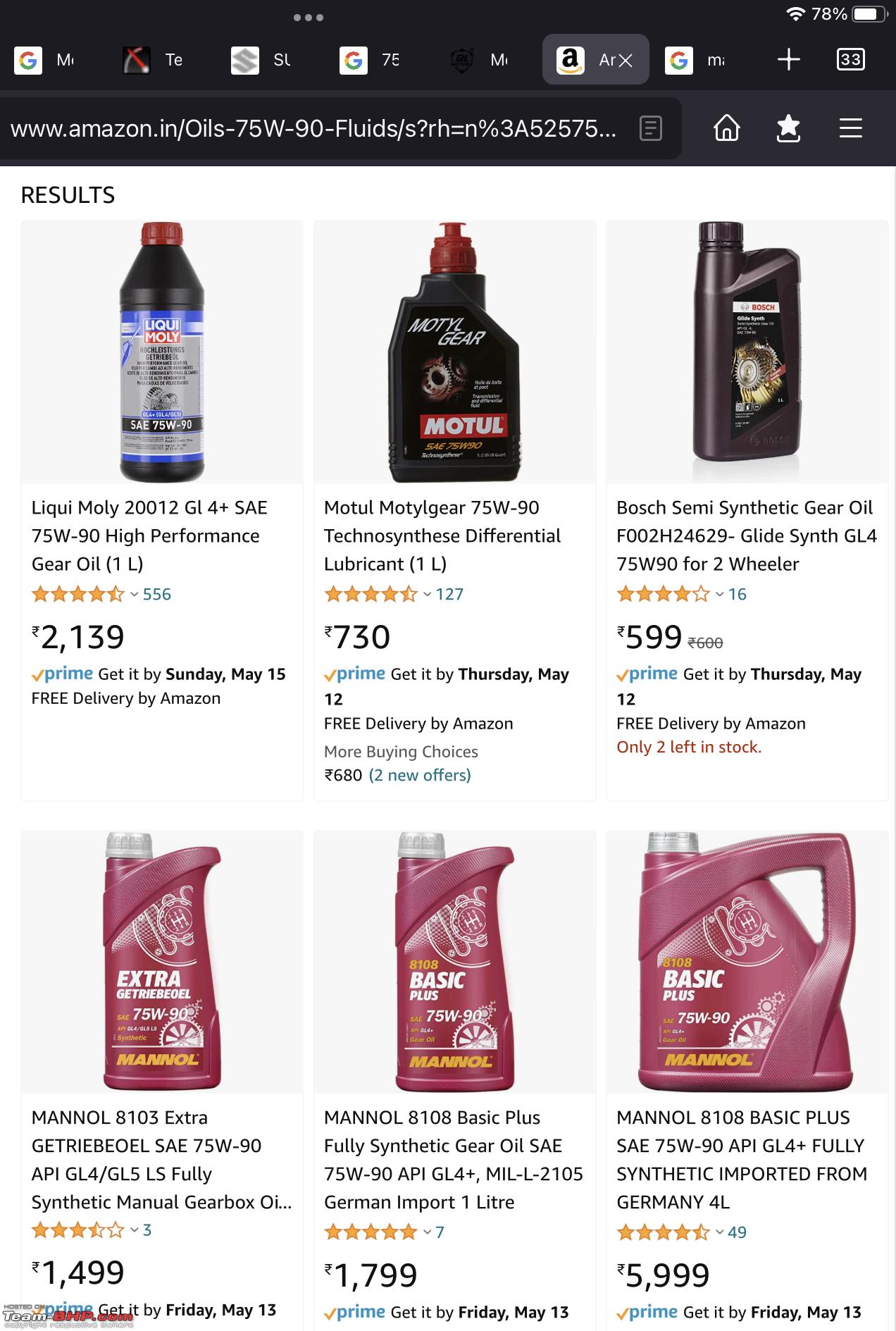
Task: Expand rating dropdown for Motul Motylgear
Action: click(427, 595)
